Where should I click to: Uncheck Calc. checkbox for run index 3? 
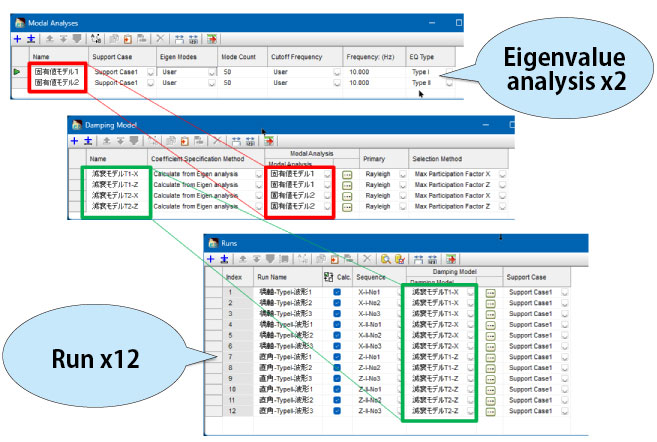337,314
